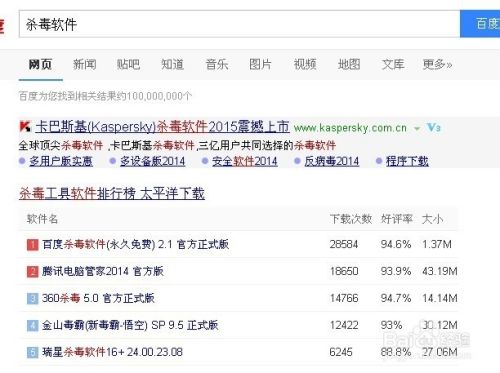
Task: Click the 软件名 column header
Action: [x=42, y=219]
